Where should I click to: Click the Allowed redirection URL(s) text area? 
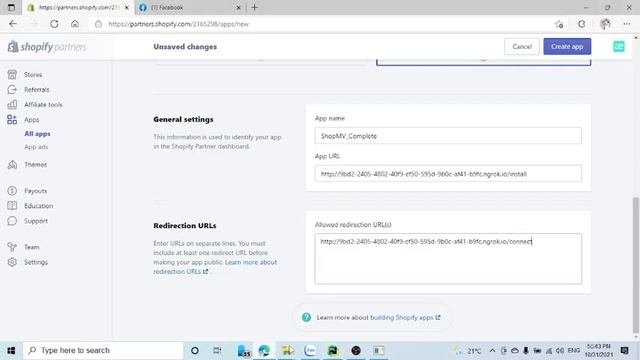pyautogui.click(x=448, y=259)
